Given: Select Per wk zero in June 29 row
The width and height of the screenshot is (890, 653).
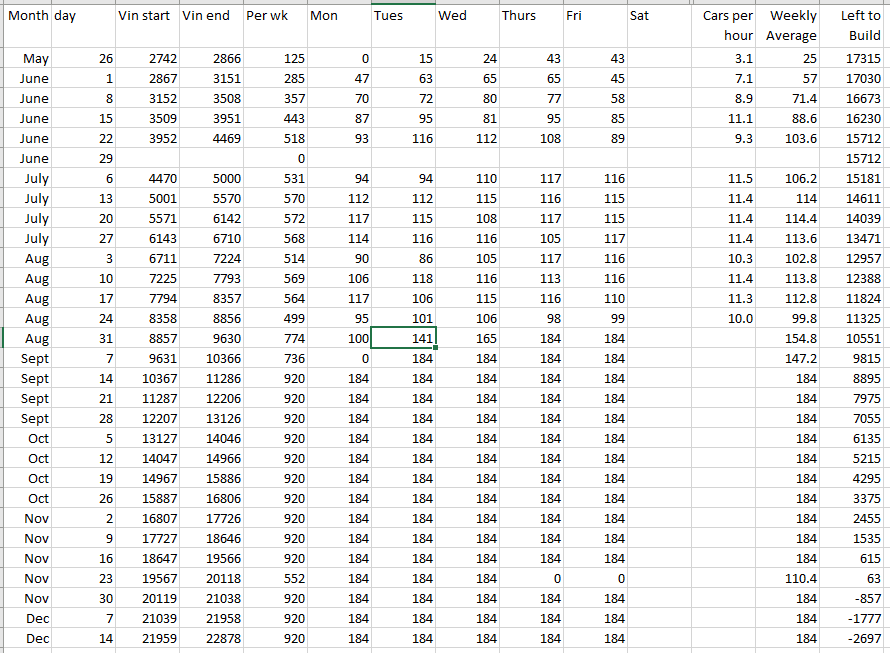Looking at the screenshot, I should pos(274,159).
